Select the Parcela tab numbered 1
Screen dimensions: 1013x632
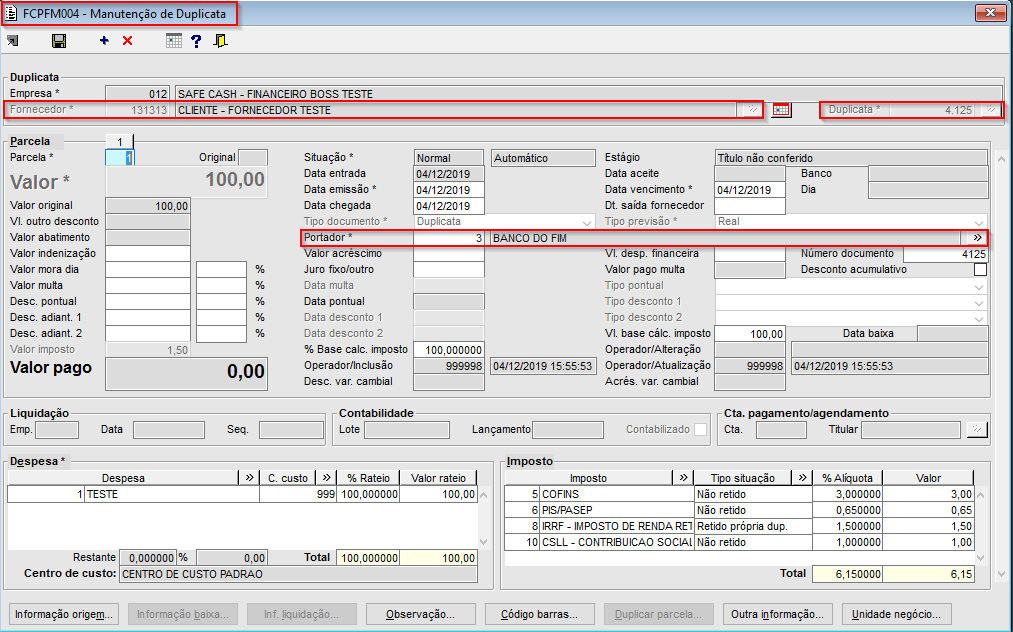120,142
